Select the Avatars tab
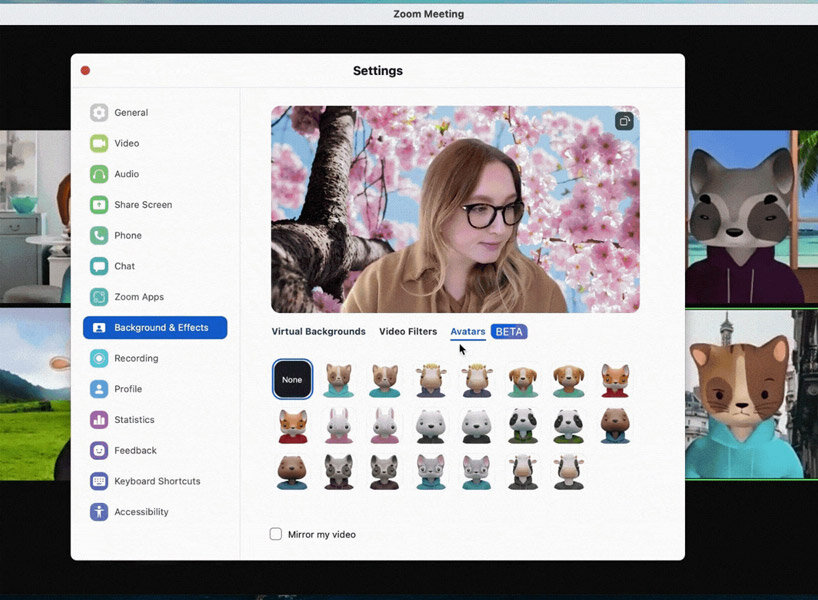818x600 pixels. (x=467, y=331)
